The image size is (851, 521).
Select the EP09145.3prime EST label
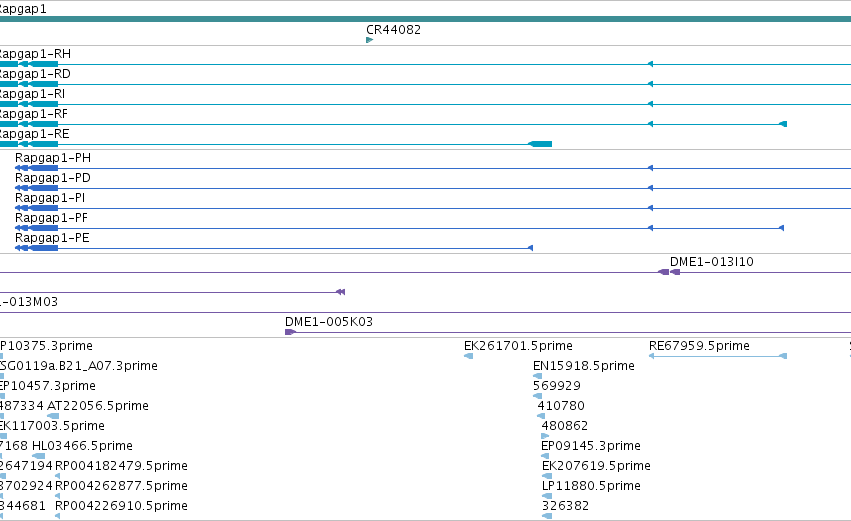click(x=591, y=446)
